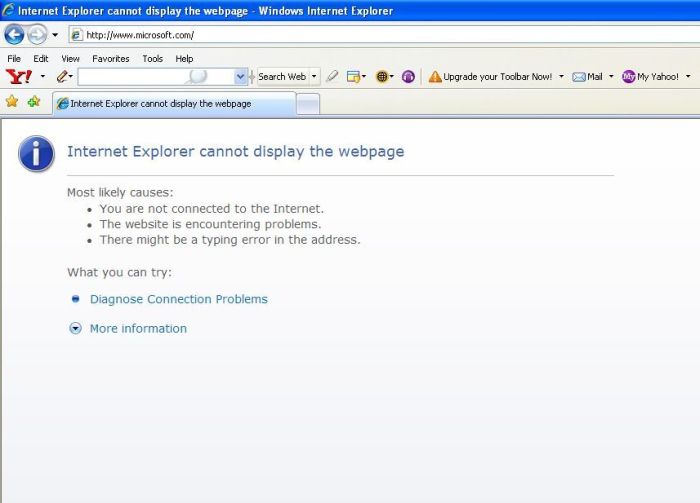
Task: Open the Yahoo search box history dropdown
Action: pos(240,76)
